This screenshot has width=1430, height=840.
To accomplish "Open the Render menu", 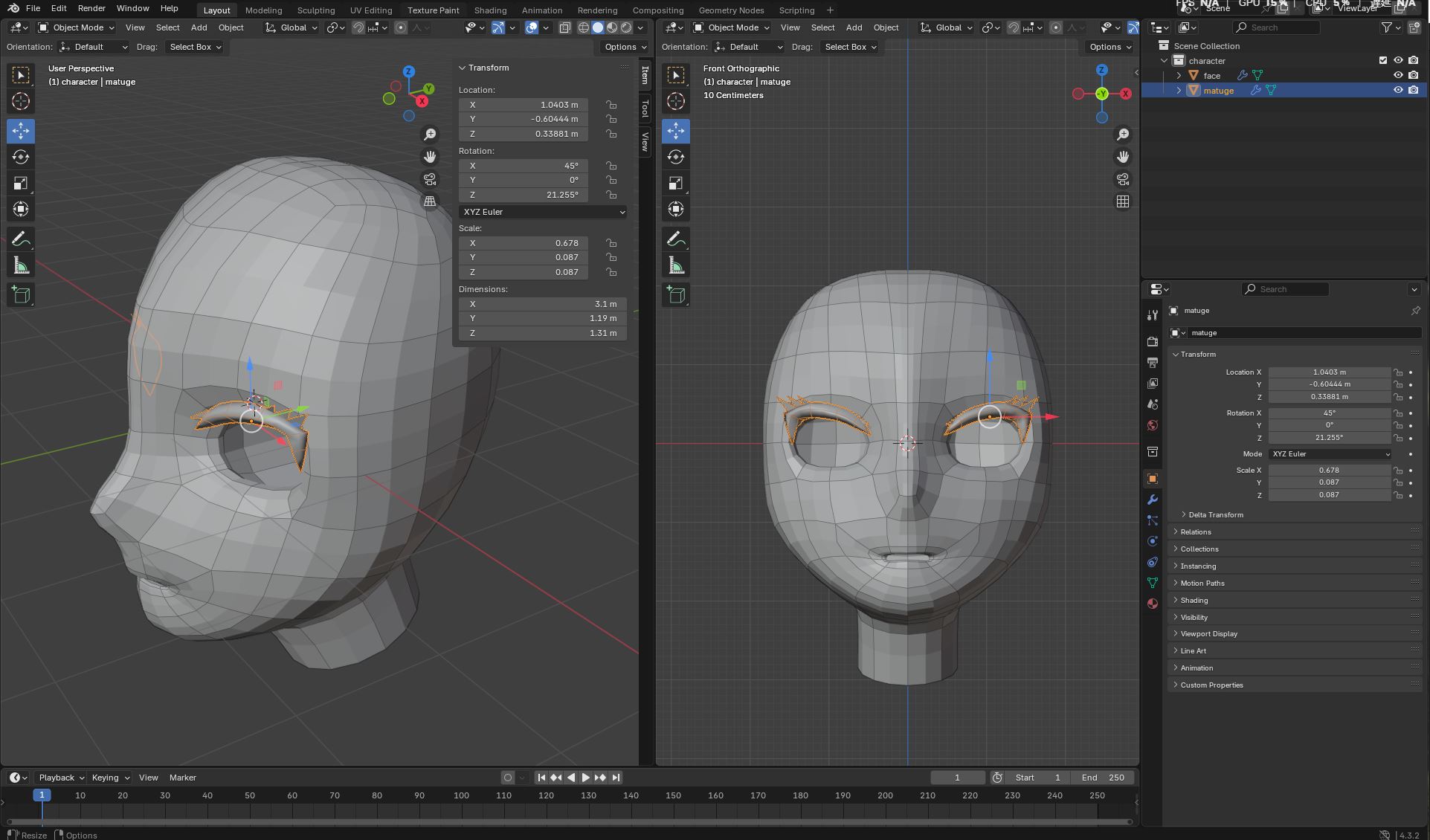I will click(91, 8).
